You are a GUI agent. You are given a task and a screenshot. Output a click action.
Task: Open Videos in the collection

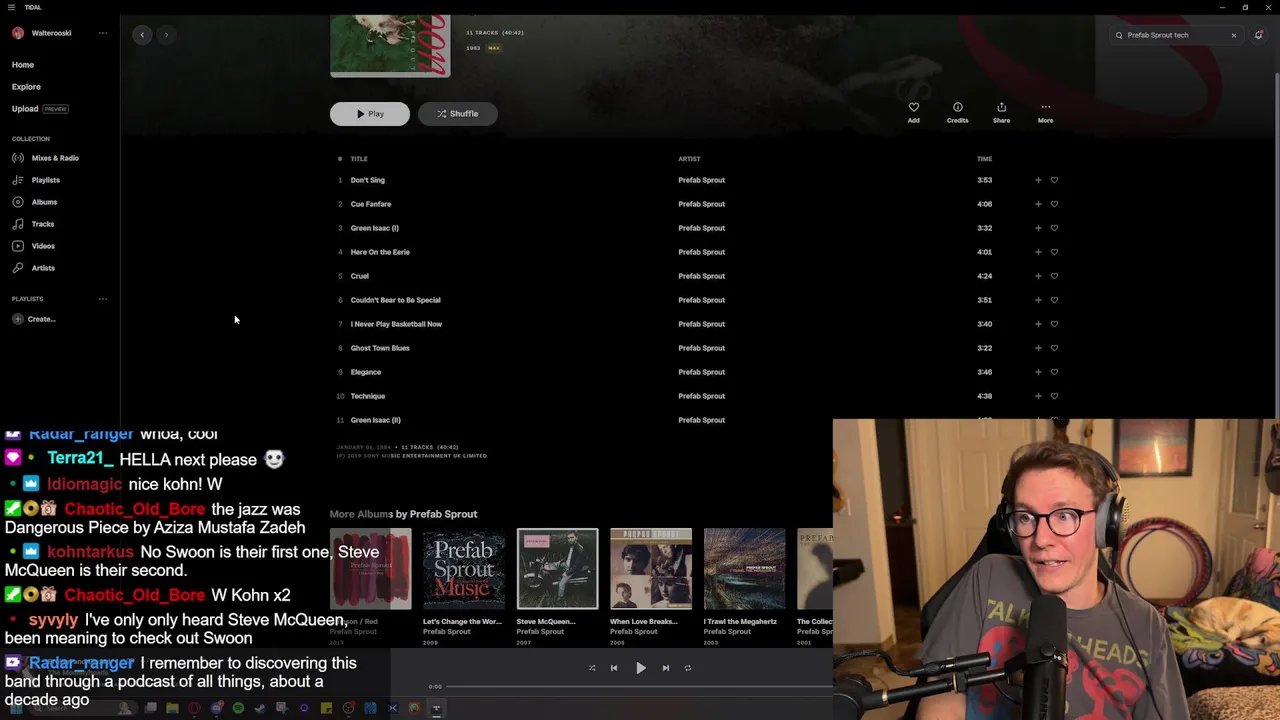pos(34,246)
